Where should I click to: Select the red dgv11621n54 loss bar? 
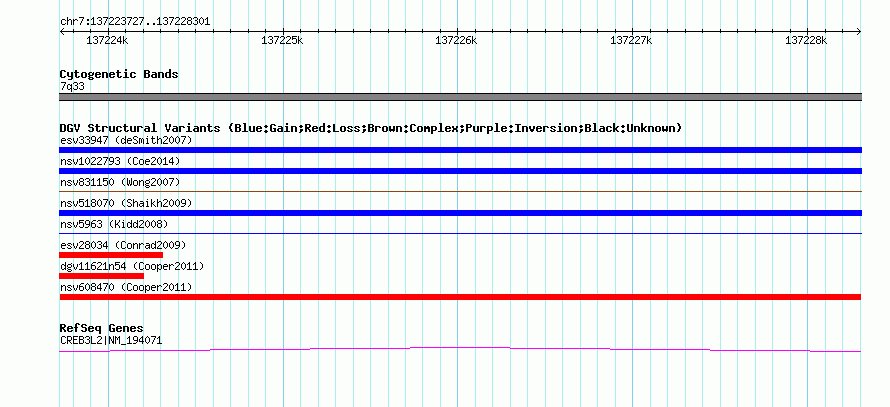pos(101,276)
